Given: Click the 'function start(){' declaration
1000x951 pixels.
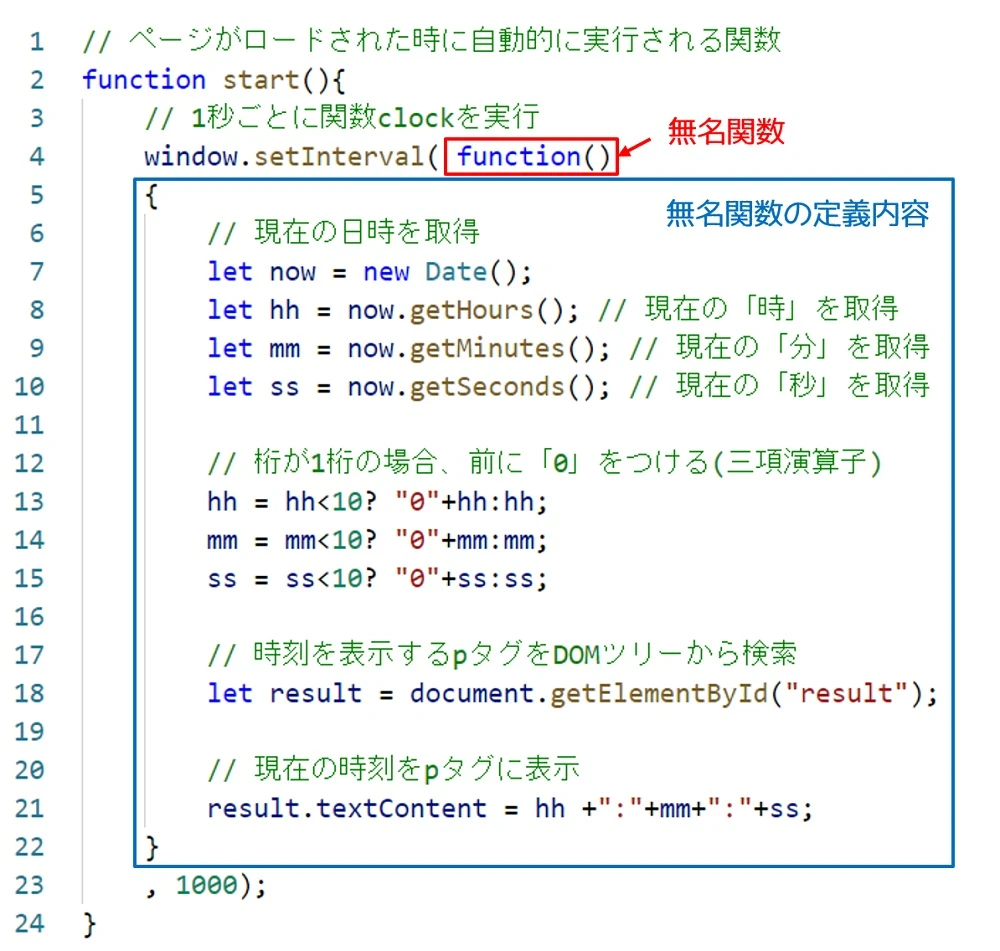Looking at the screenshot, I should (214, 80).
